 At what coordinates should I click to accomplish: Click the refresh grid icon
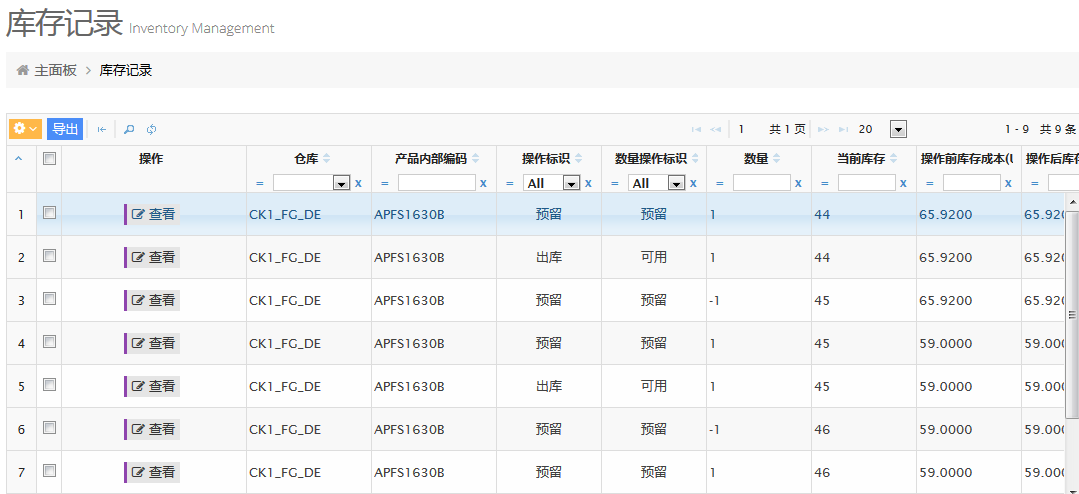(x=151, y=129)
